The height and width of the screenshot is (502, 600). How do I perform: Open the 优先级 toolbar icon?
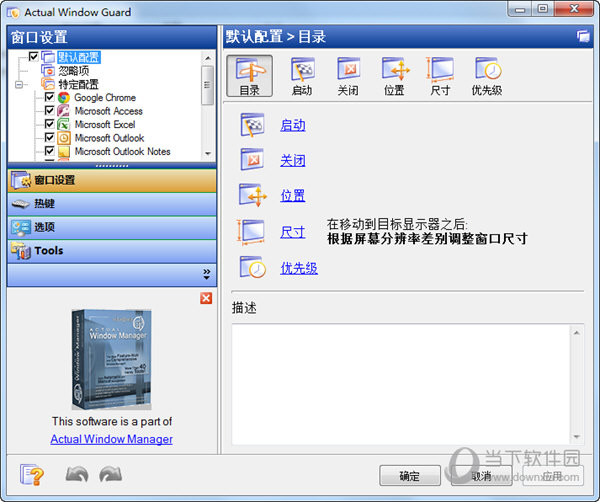point(487,75)
